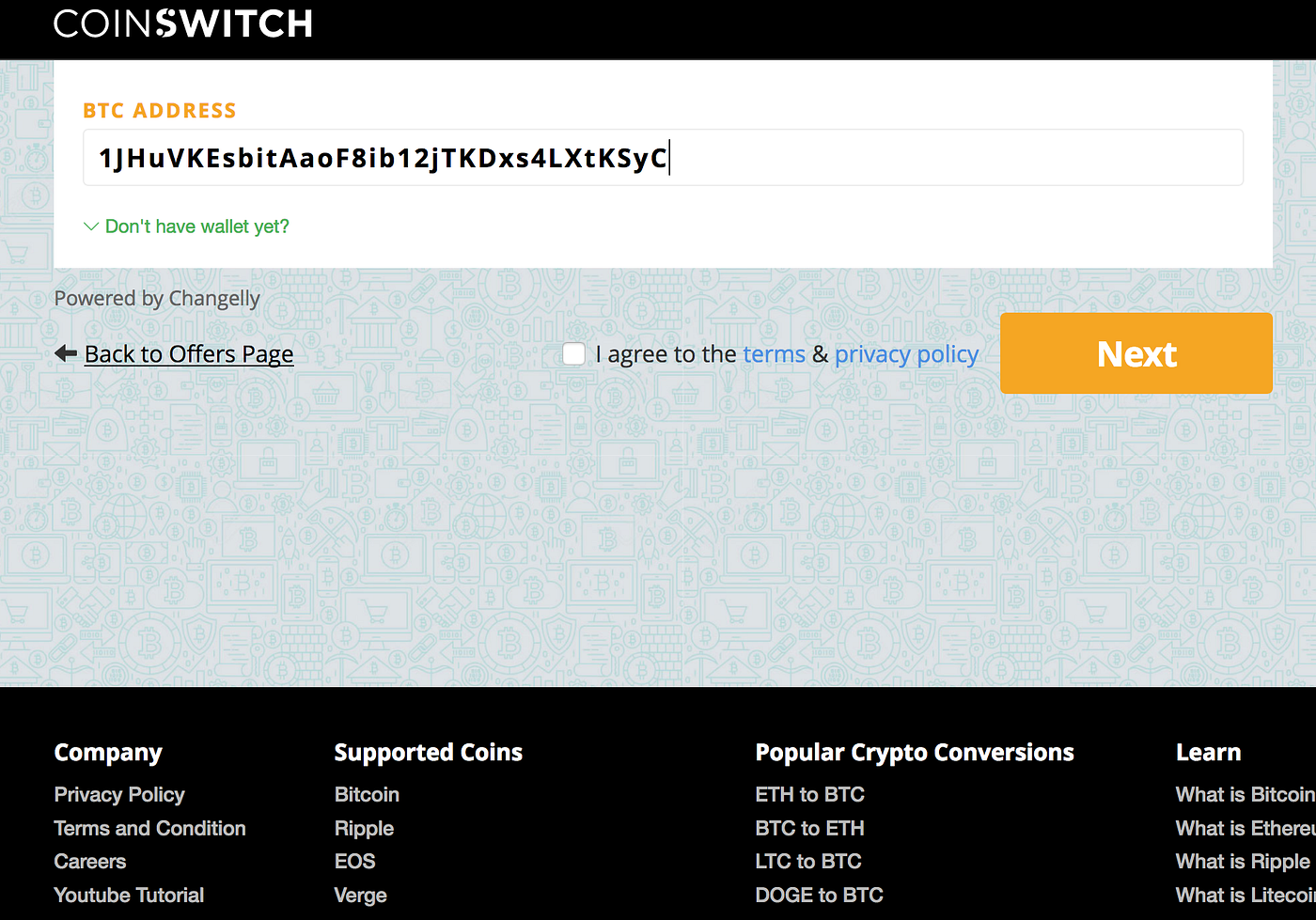Select Ripple under Supported Coins
The height and width of the screenshot is (920, 1316).
(x=364, y=829)
